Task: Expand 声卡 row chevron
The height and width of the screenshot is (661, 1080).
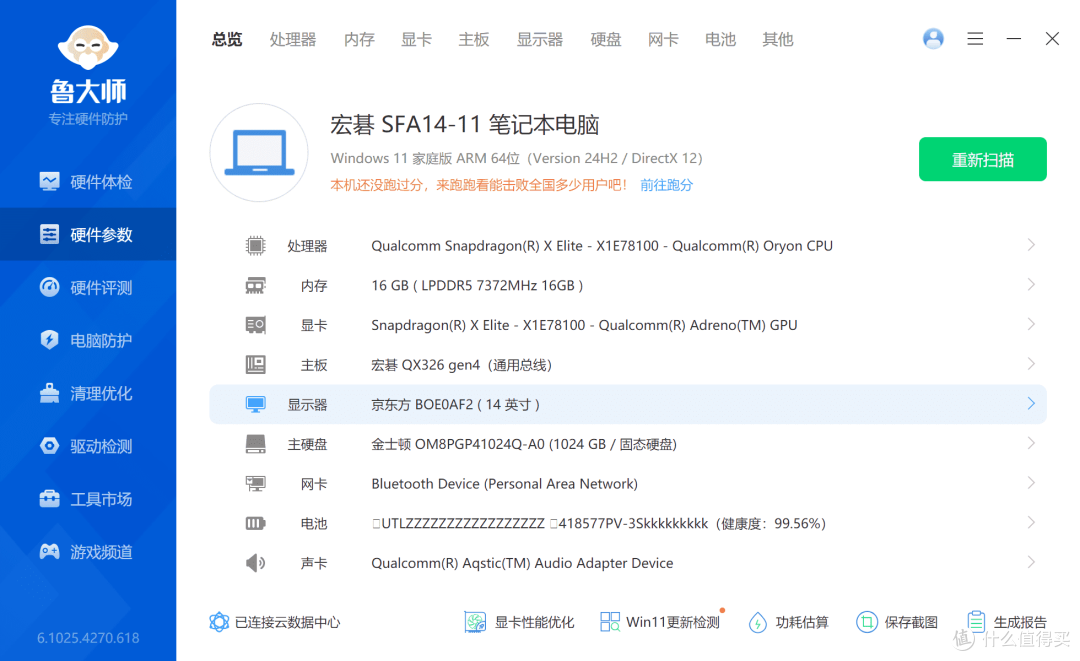Action: point(1031,563)
